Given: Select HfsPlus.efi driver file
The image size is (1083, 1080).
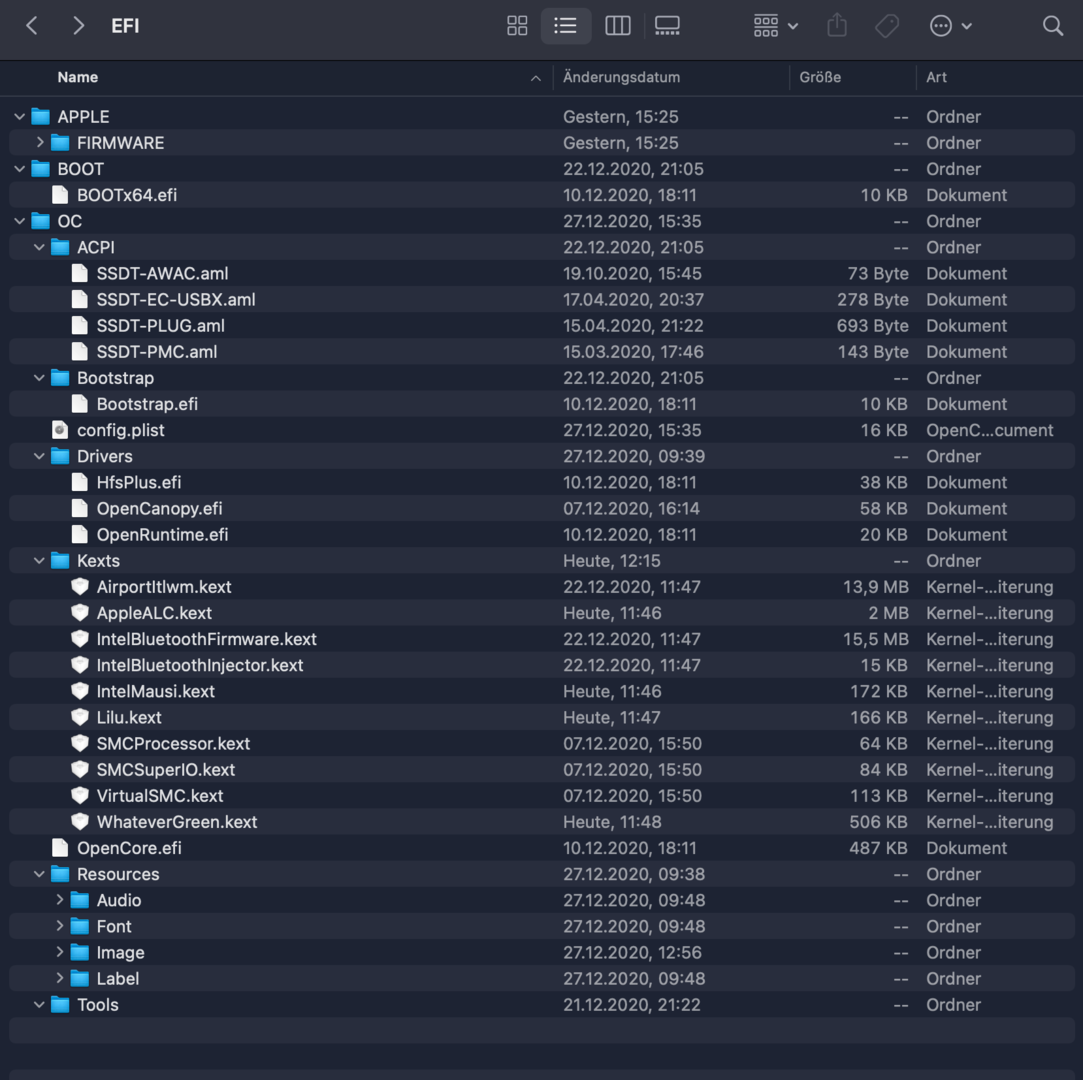Looking at the screenshot, I should pos(139,483).
